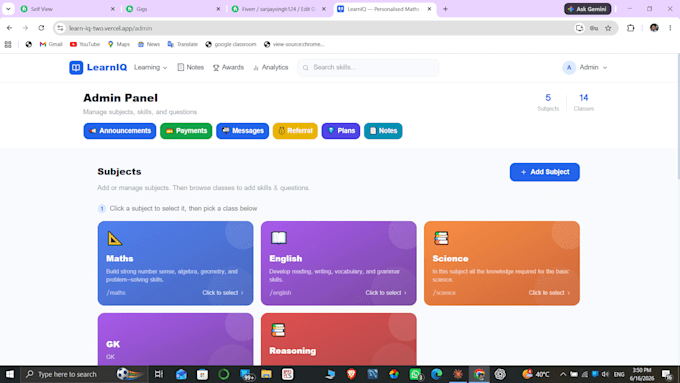Screen dimensions: 680x383
Task: Open the Payments section
Action: (x=186, y=131)
